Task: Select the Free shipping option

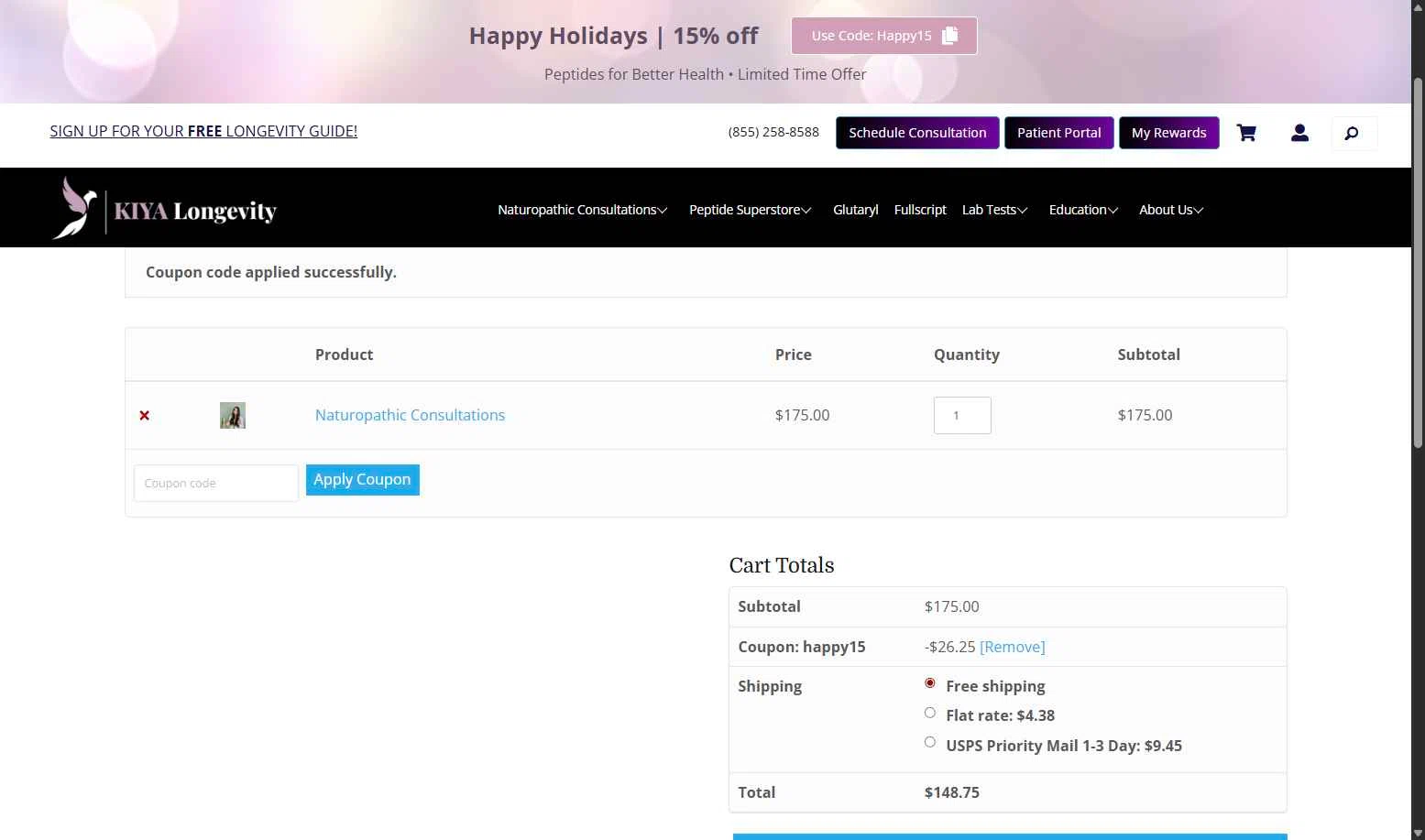Action: (930, 683)
